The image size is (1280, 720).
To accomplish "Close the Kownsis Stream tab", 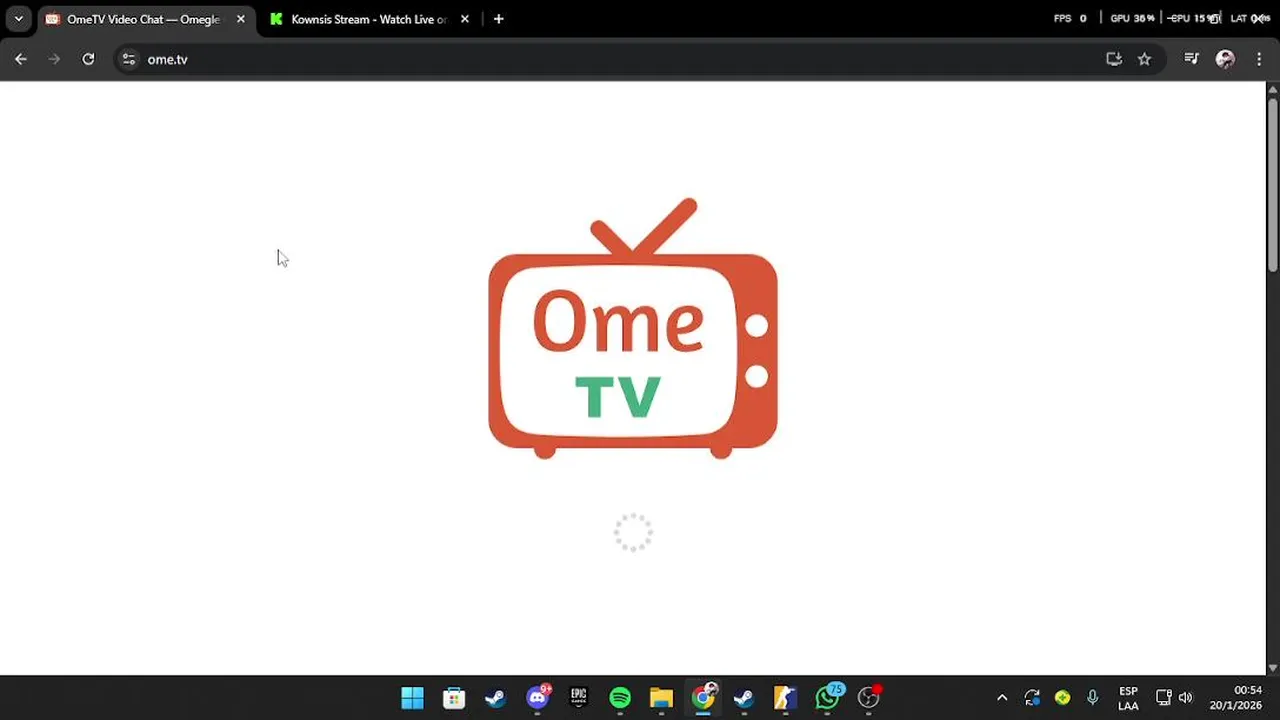I will tap(465, 19).
